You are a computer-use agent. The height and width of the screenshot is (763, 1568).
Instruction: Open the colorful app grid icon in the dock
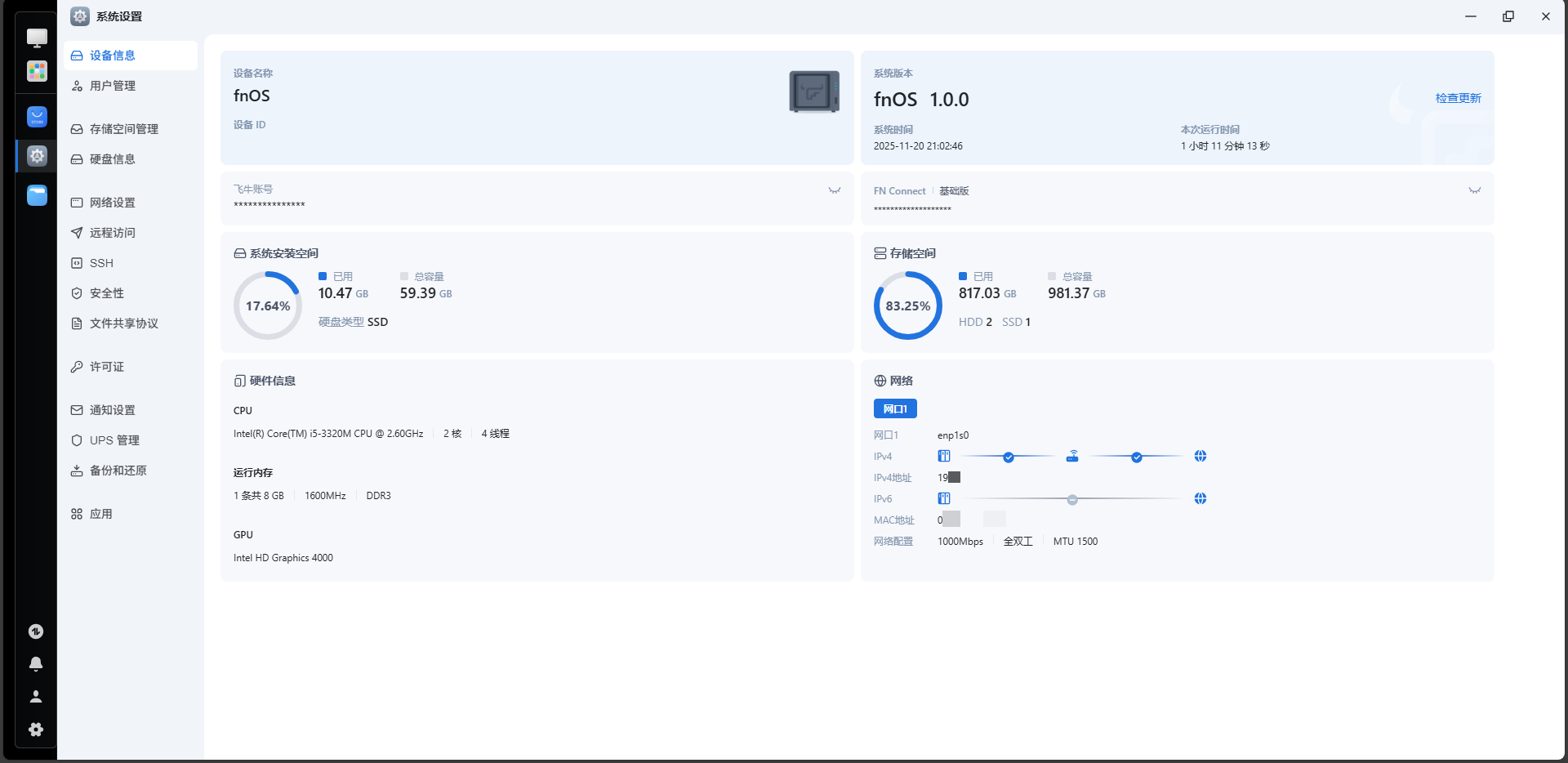coord(37,72)
